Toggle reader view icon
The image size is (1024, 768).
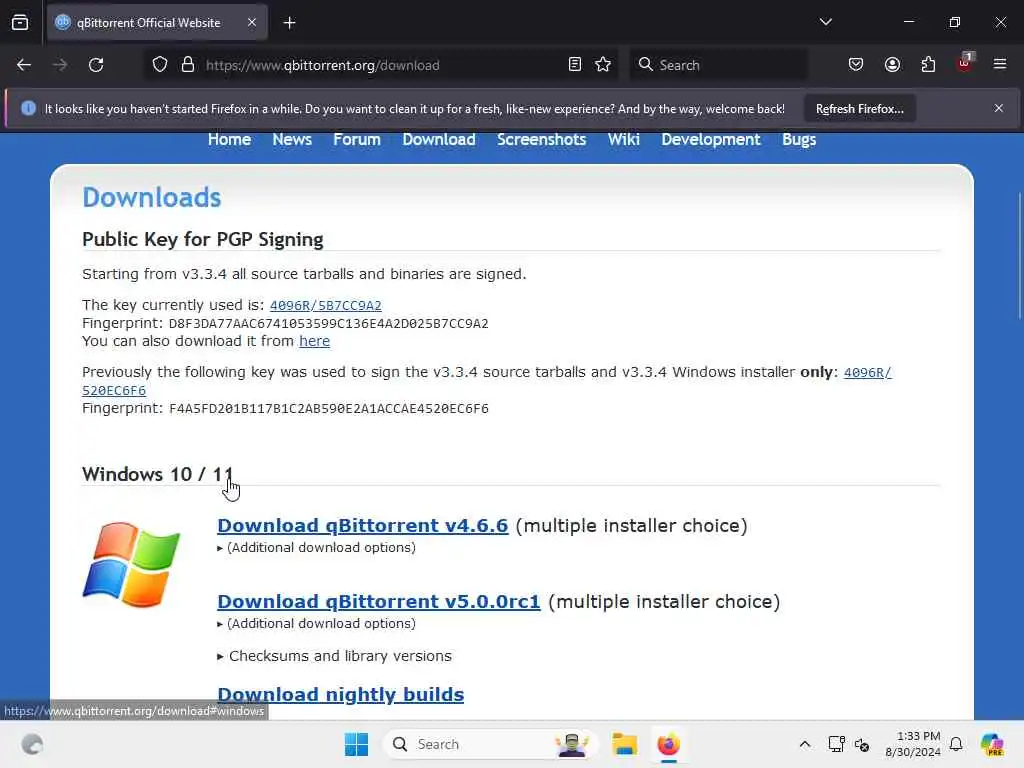click(x=575, y=65)
